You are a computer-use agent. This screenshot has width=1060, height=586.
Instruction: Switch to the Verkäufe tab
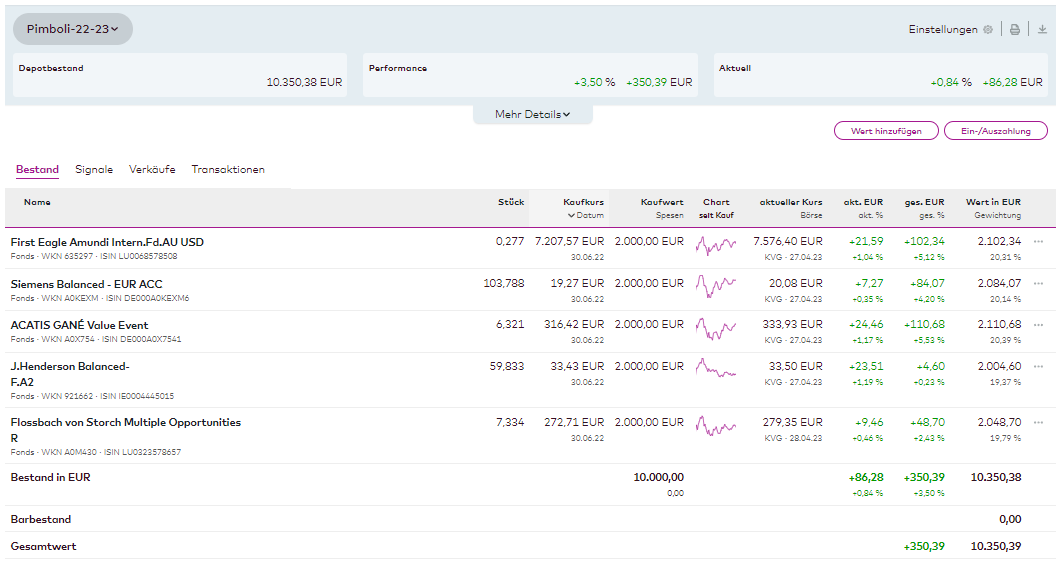(152, 170)
